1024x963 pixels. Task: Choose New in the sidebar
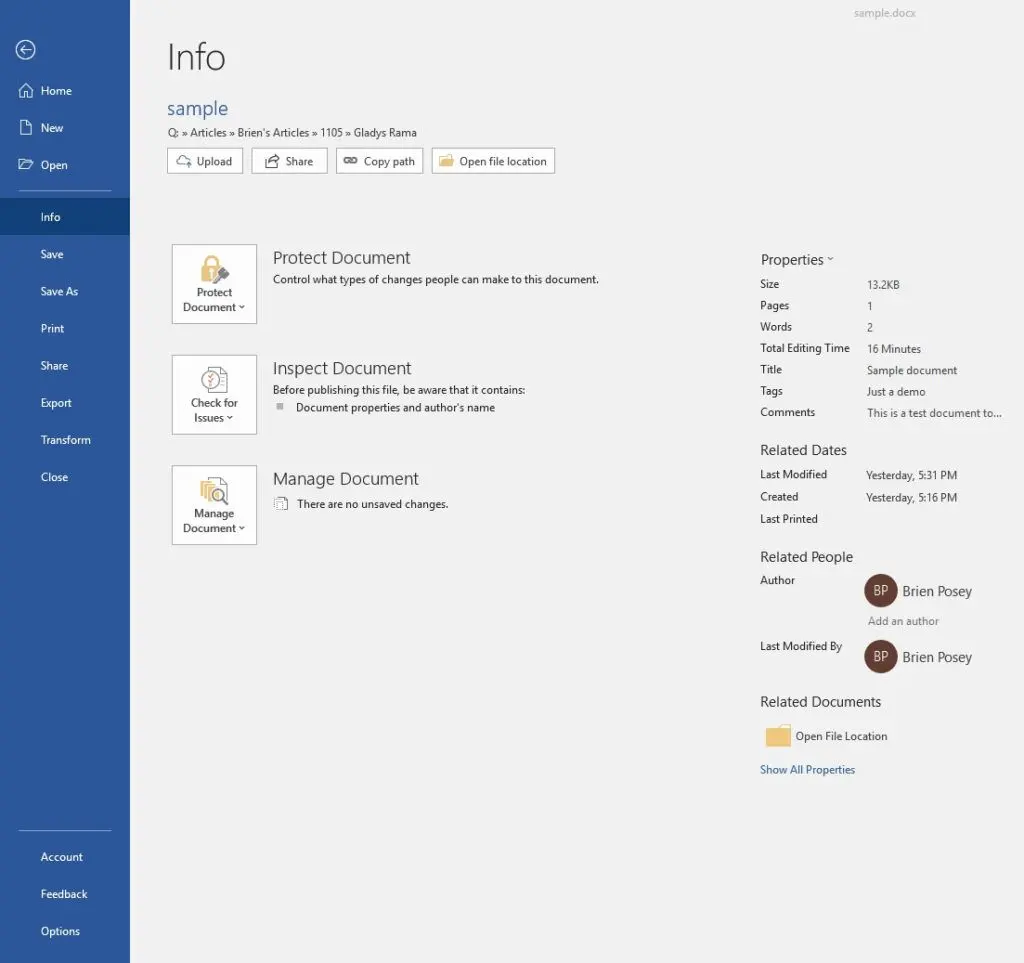[x=65, y=128]
